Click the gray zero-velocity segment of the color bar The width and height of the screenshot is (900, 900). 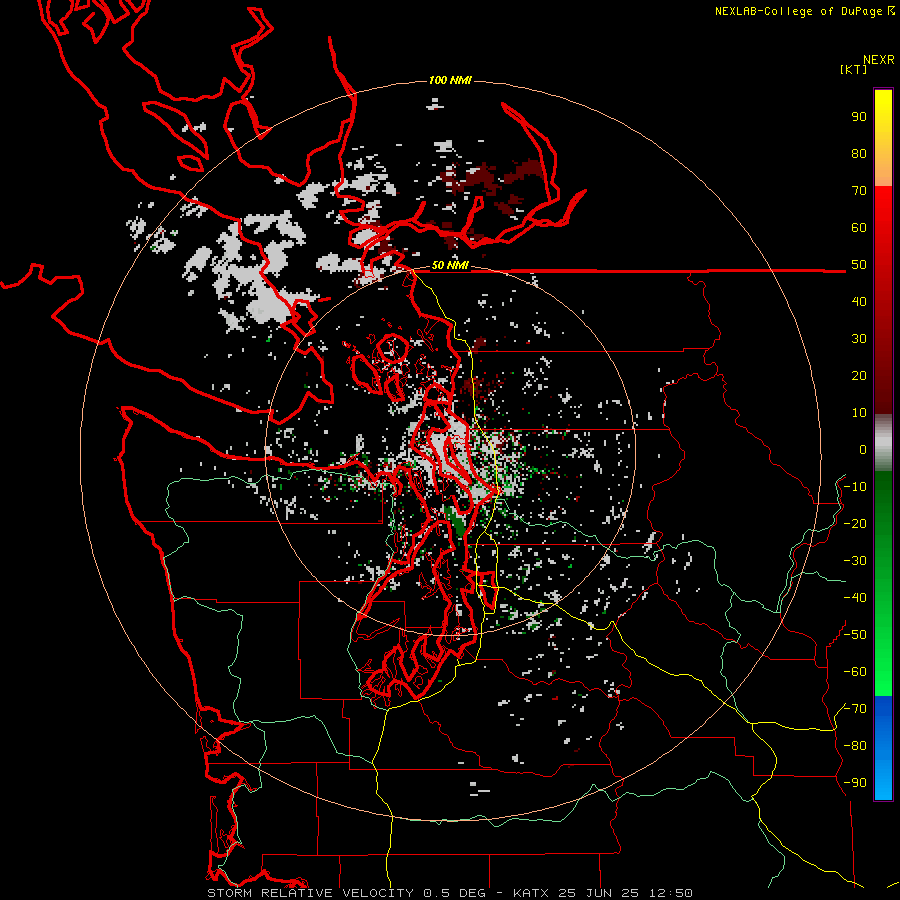[x=883, y=443]
